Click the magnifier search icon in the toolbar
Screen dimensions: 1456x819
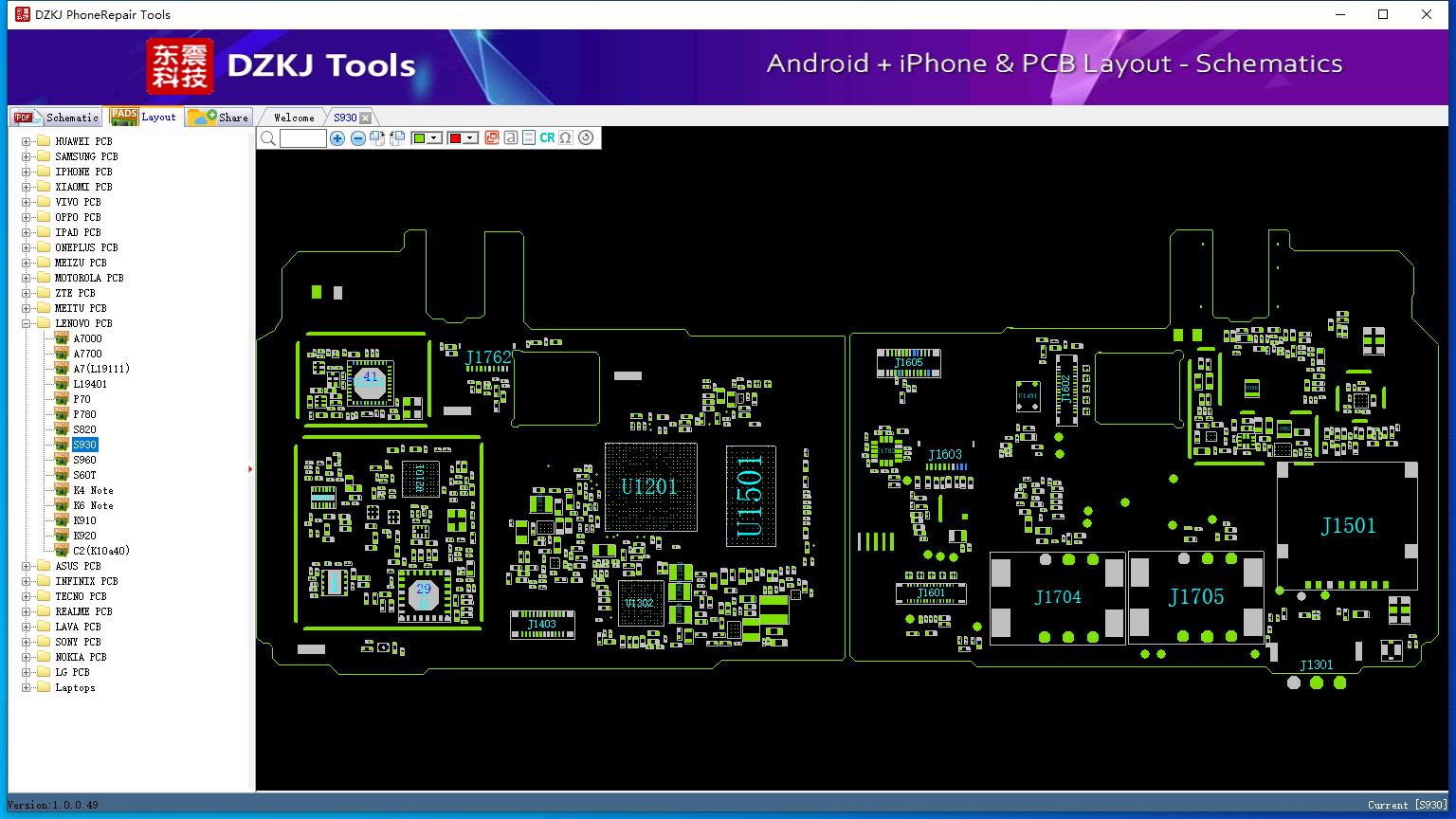tap(268, 138)
